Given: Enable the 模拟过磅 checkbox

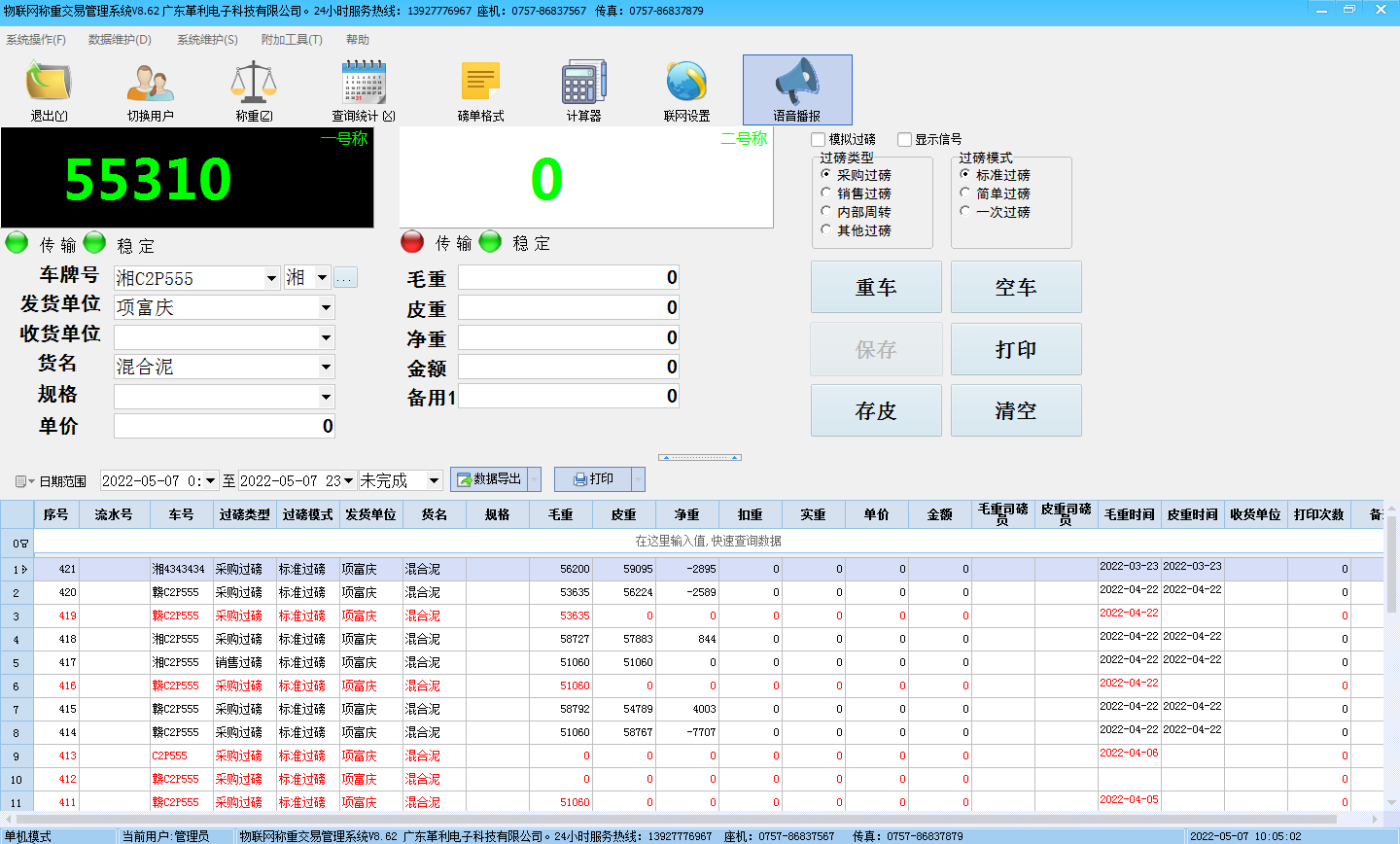Looking at the screenshot, I should tap(819, 140).
